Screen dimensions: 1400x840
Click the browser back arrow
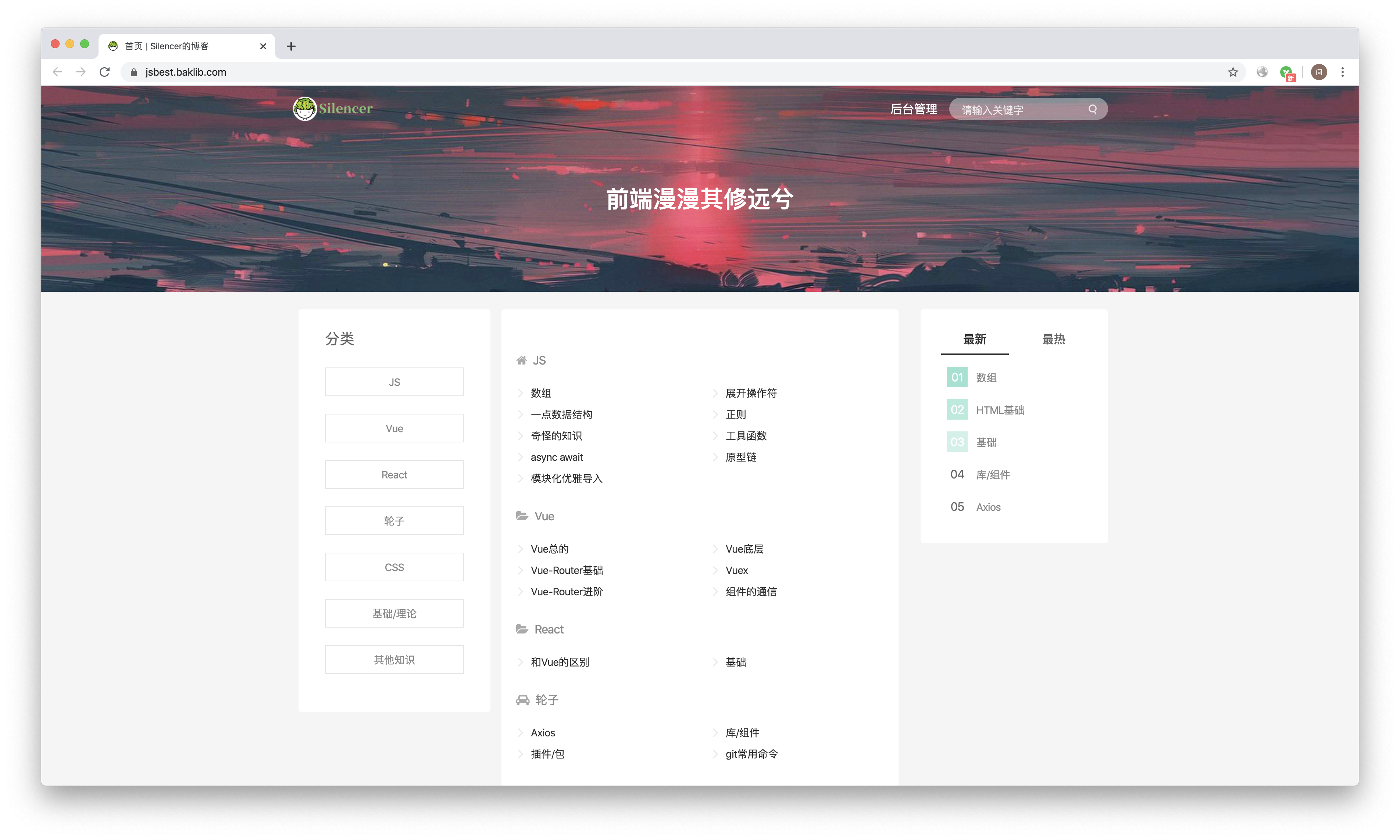(57, 72)
